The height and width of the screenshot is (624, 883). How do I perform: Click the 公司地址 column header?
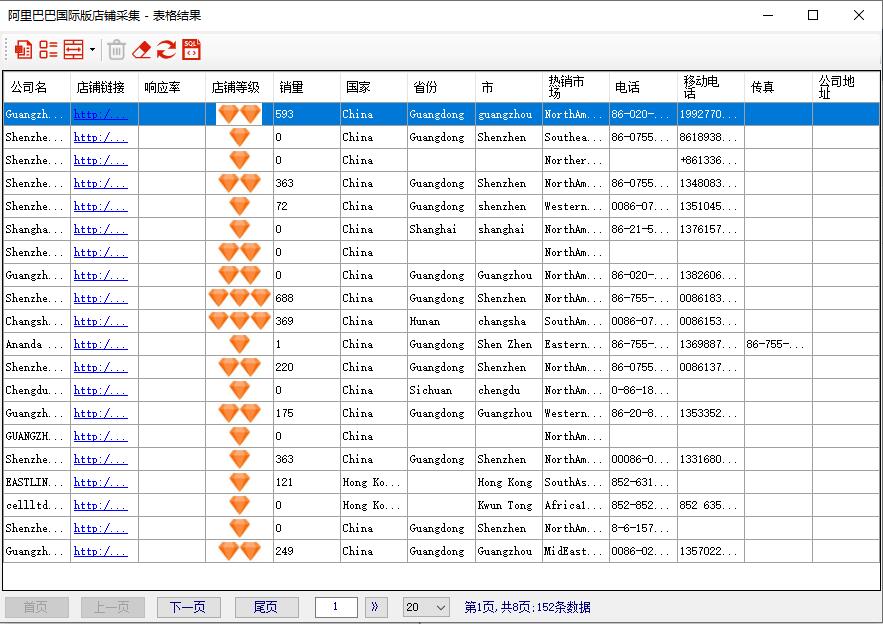click(846, 87)
